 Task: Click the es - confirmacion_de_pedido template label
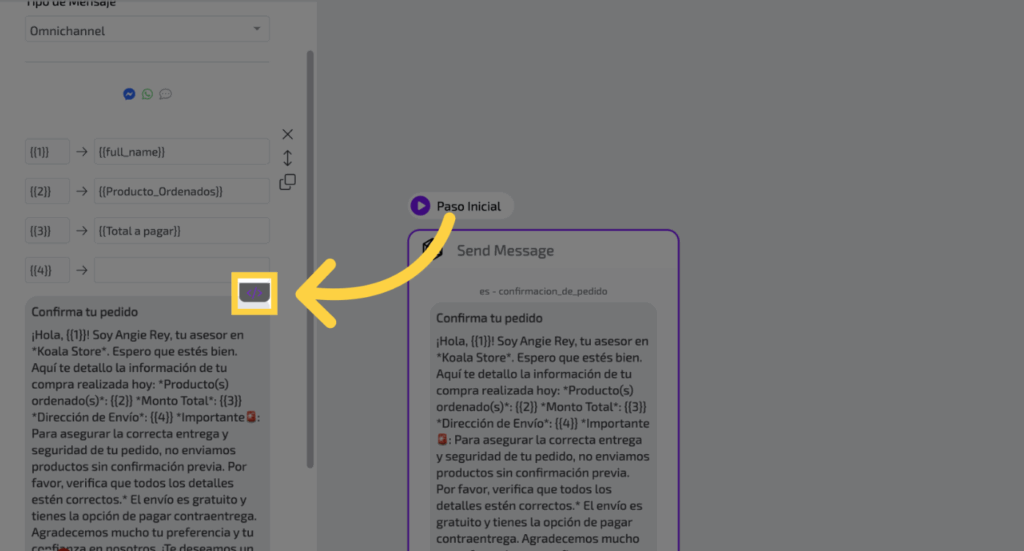click(x=543, y=291)
